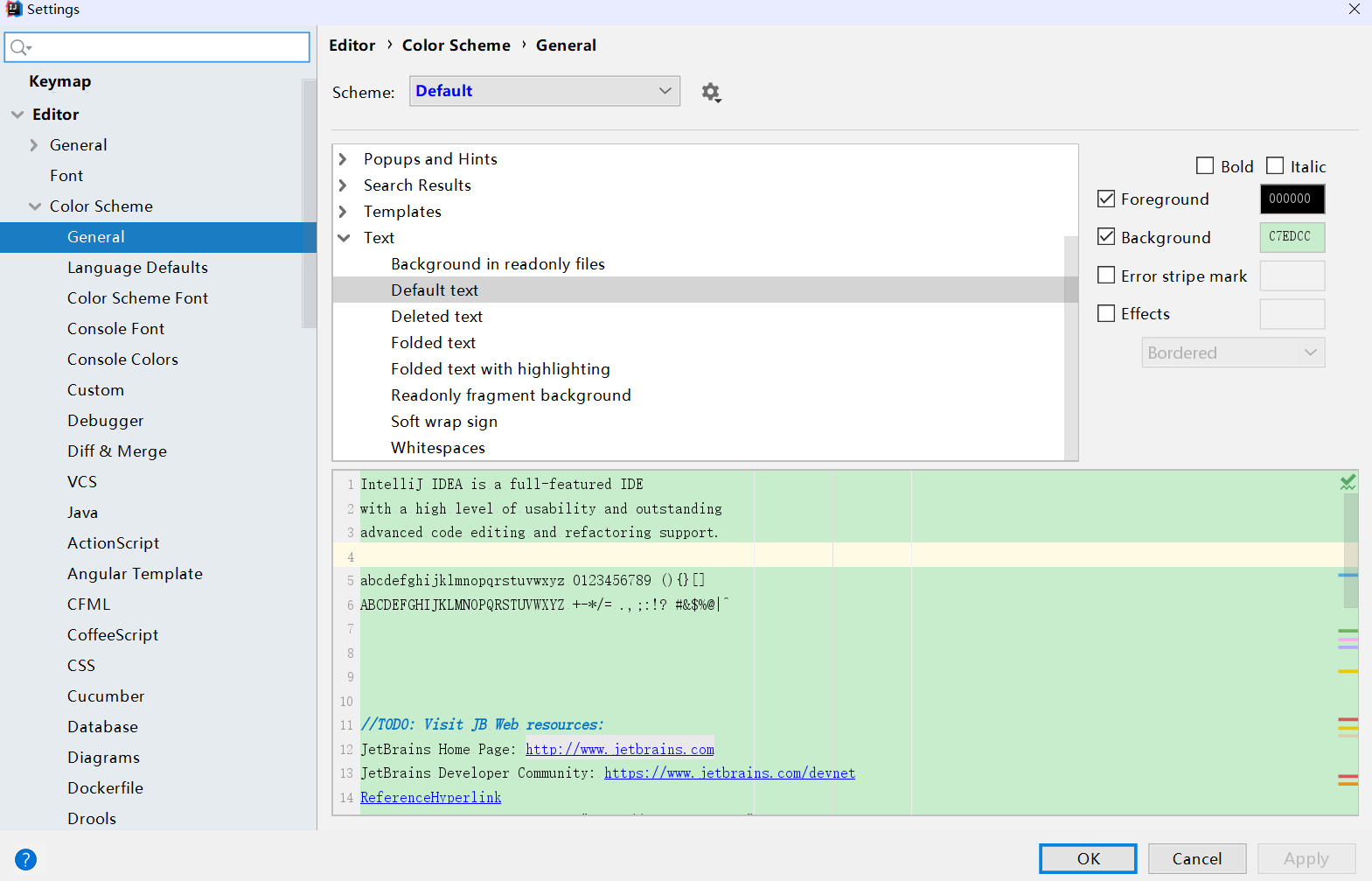Select Custom color settings

click(95, 390)
